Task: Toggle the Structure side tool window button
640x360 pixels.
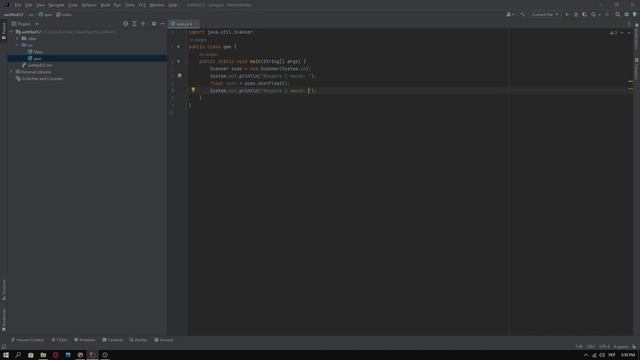Action: coord(4,290)
